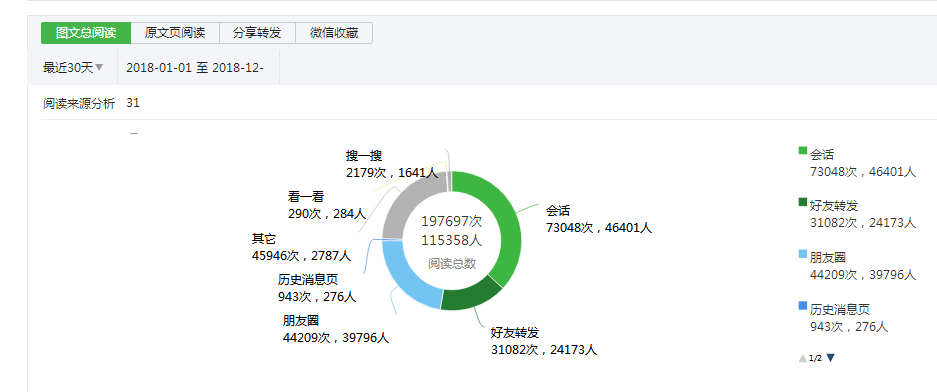Click the 搜一搜 chart label

363,156
